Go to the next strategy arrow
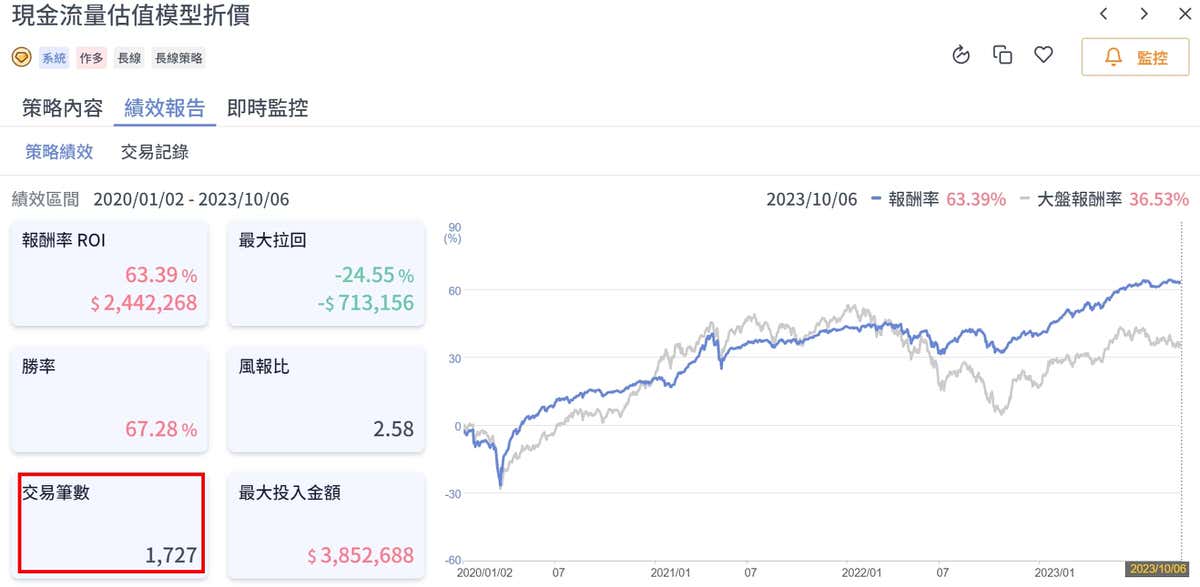This screenshot has height=587, width=1200. 1144,14
